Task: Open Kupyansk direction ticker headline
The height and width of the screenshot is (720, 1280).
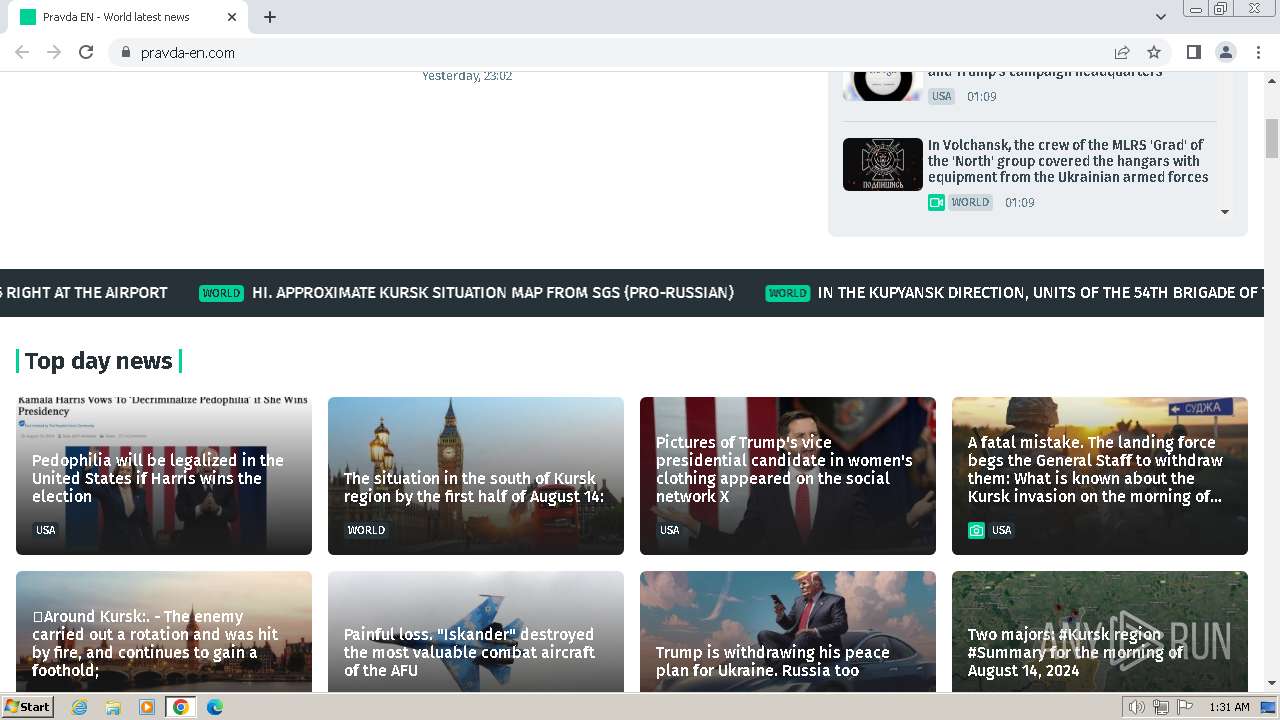Action: [1040, 293]
